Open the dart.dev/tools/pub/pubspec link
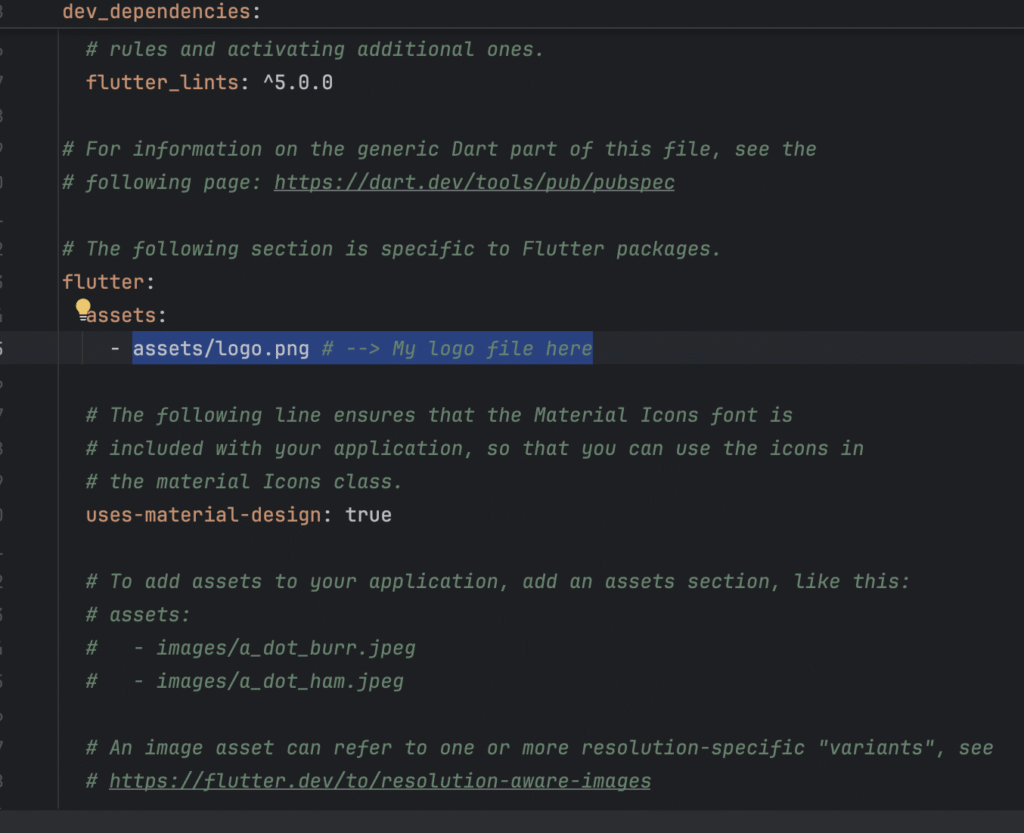Image resolution: width=1024 pixels, height=833 pixels. coord(474,182)
